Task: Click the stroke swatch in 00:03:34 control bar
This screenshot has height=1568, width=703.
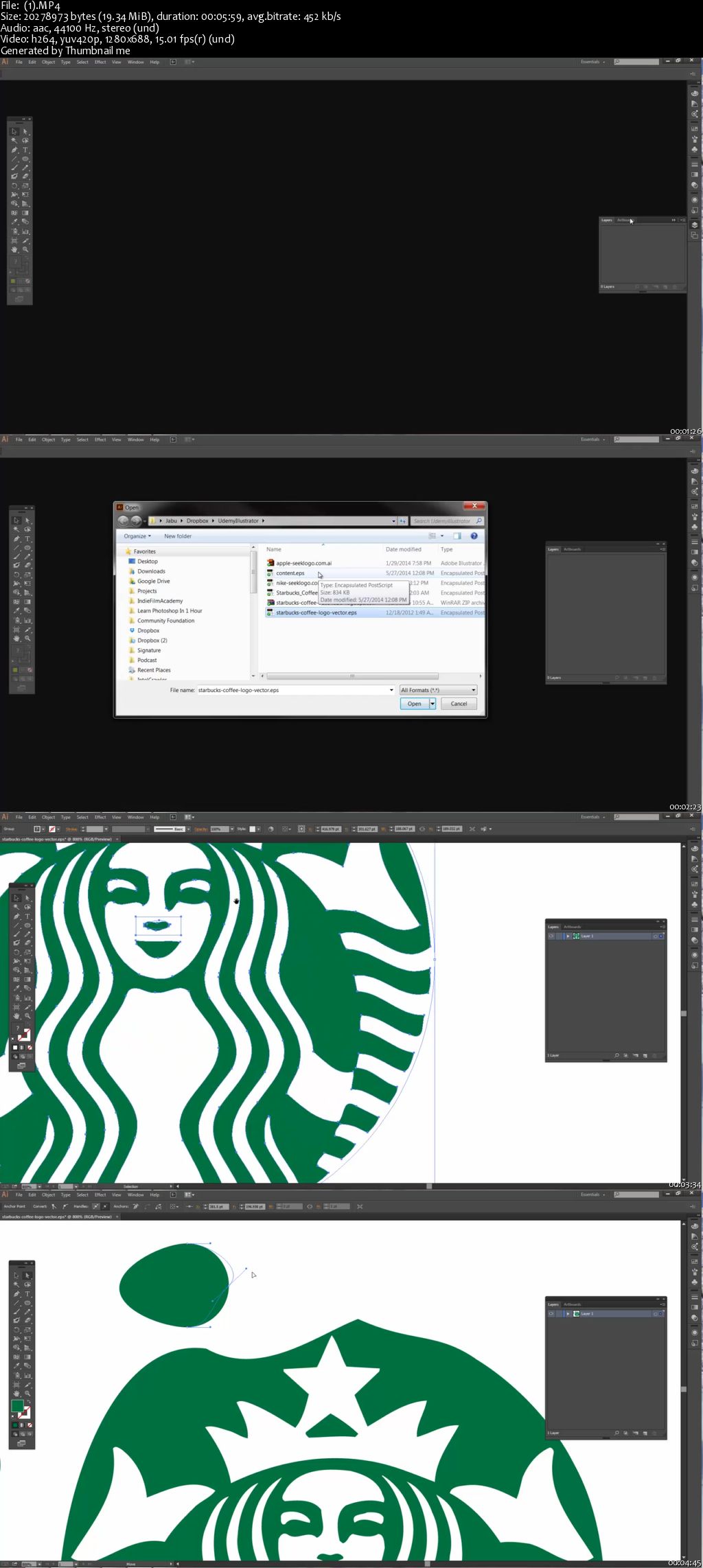Action: click(x=51, y=829)
